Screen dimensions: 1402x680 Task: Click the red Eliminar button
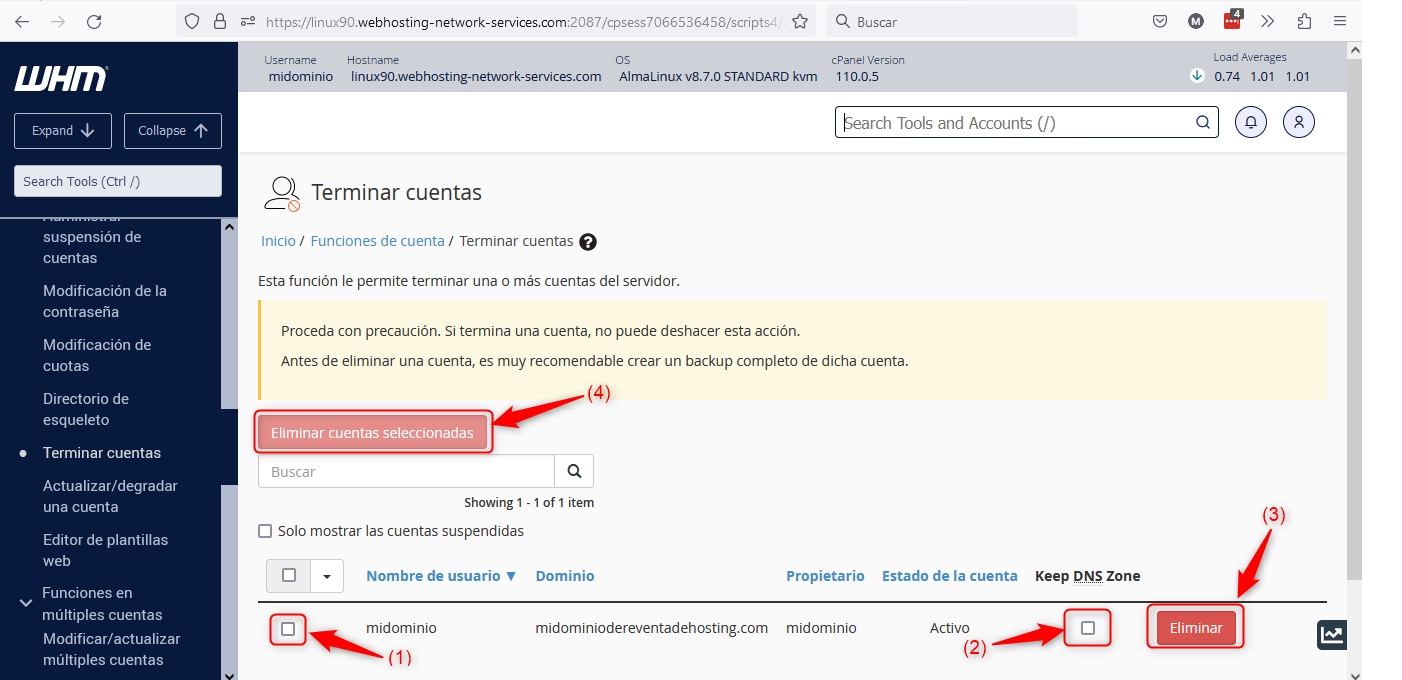[1195, 628]
